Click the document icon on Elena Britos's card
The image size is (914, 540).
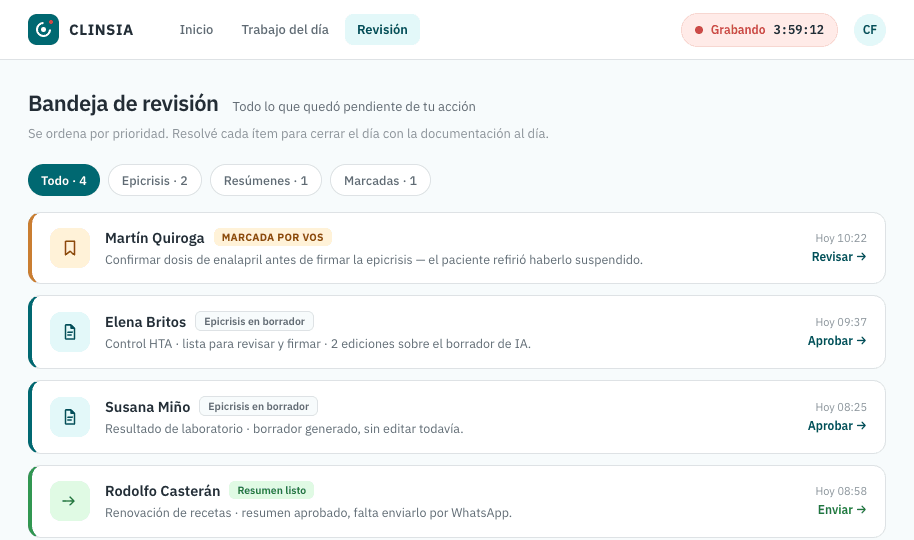(x=70, y=332)
